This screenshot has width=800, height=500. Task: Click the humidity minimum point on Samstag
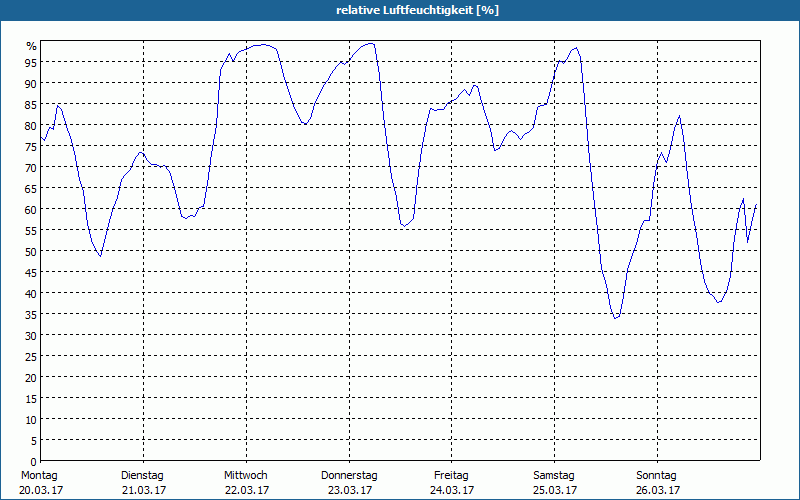click(x=615, y=318)
